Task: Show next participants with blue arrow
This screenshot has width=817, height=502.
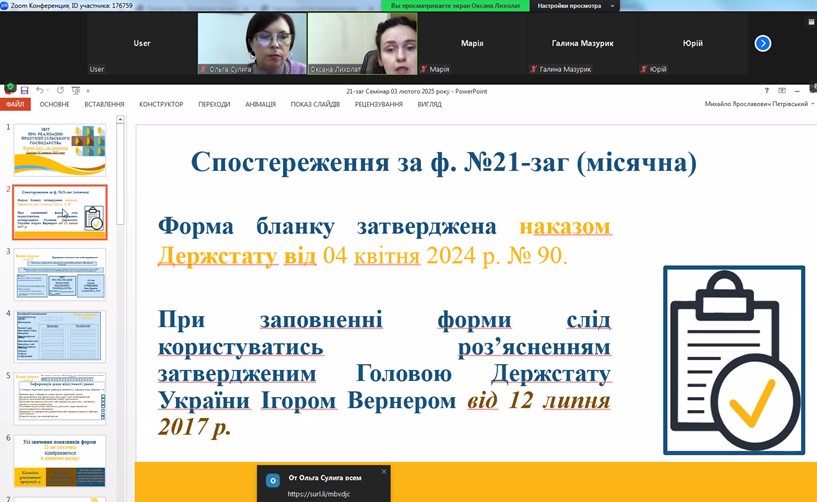Action: (x=763, y=43)
